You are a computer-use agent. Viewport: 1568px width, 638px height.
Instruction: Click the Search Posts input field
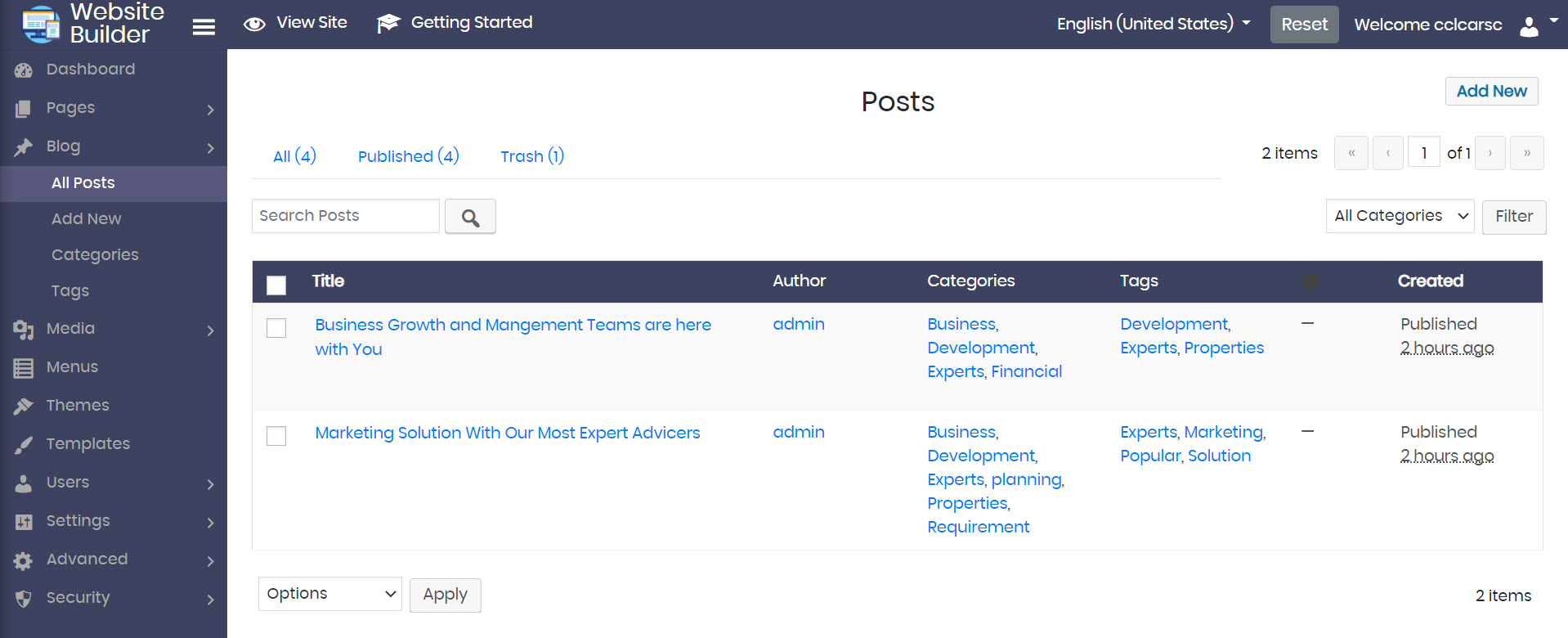(x=345, y=216)
